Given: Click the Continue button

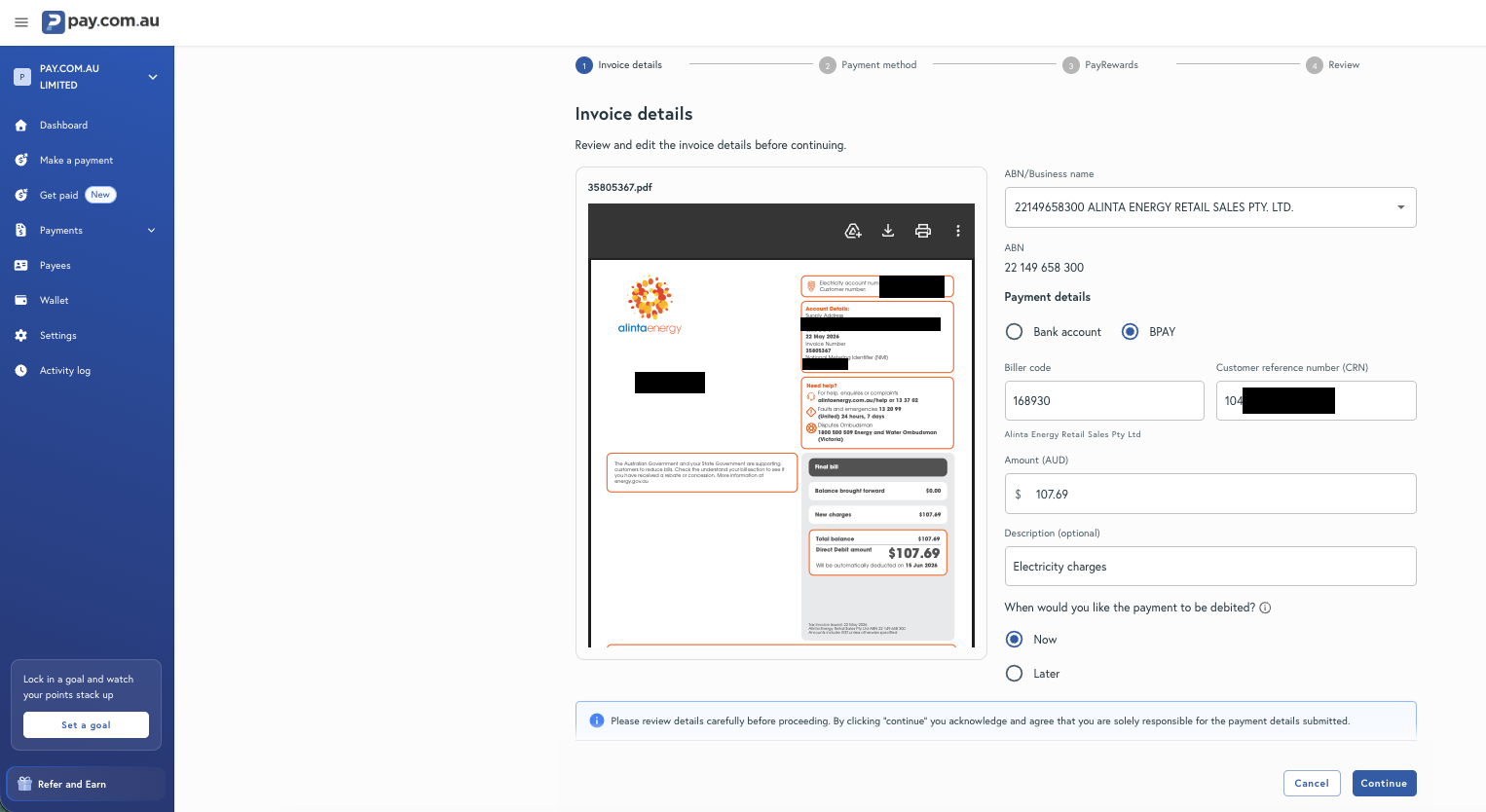Looking at the screenshot, I should pyautogui.click(x=1384, y=783).
